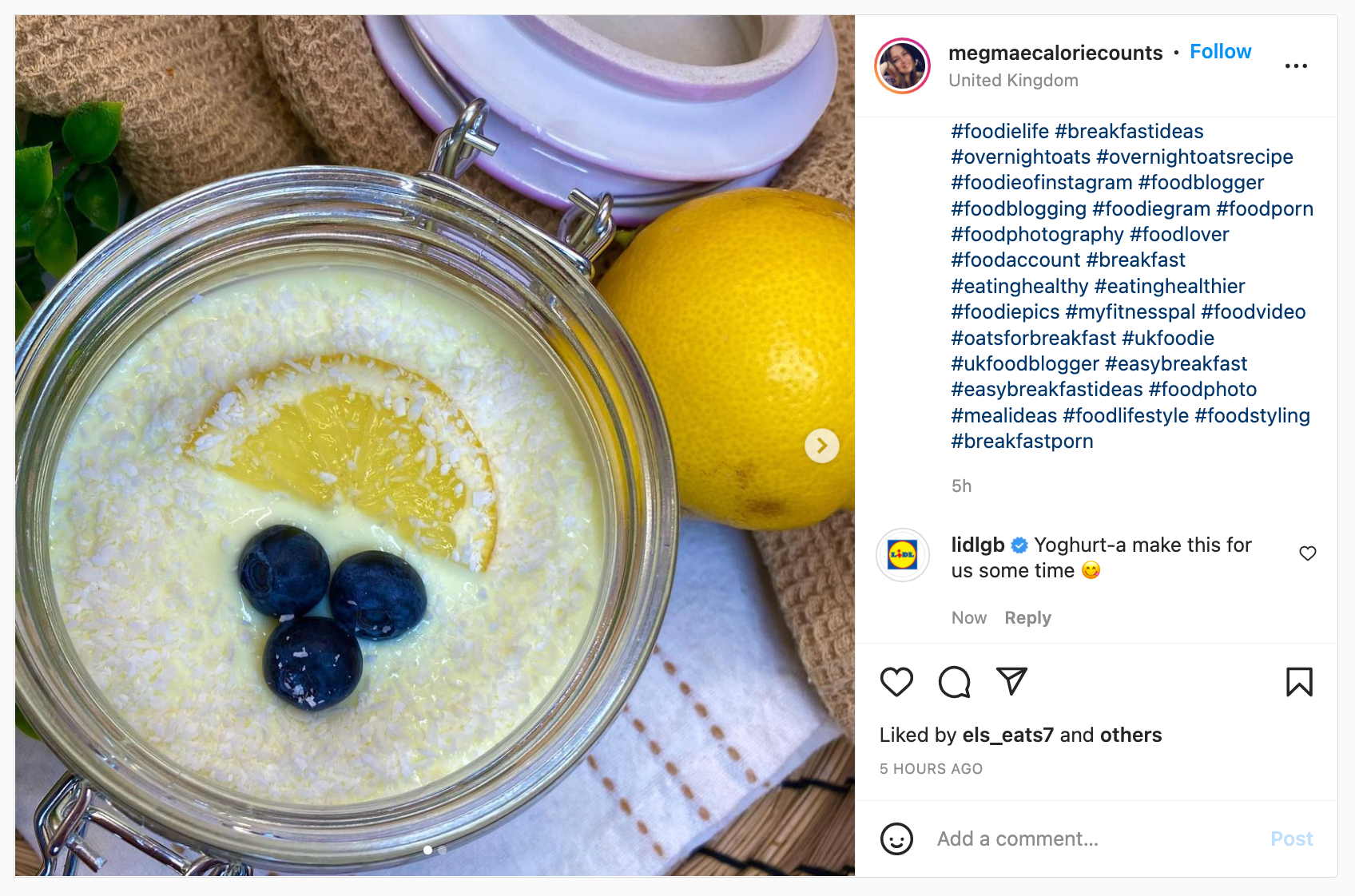Open megmaecaloriecounts profile picture
This screenshot has height=896, width=1355.
tap(903, 65)
